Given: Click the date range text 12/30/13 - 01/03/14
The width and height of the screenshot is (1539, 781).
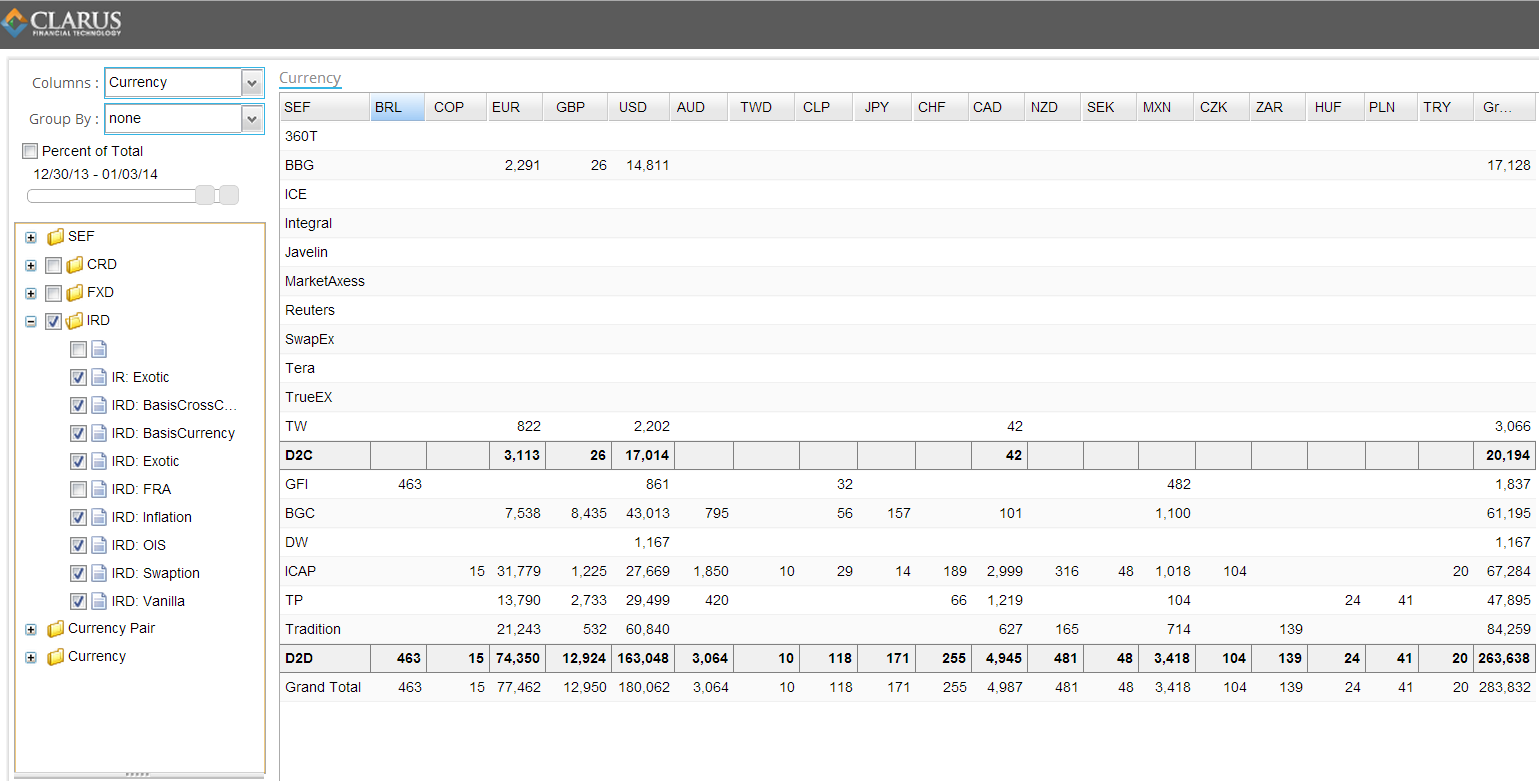Looking at the screenshot, I should pyautogui.click(x=95, y=174).
